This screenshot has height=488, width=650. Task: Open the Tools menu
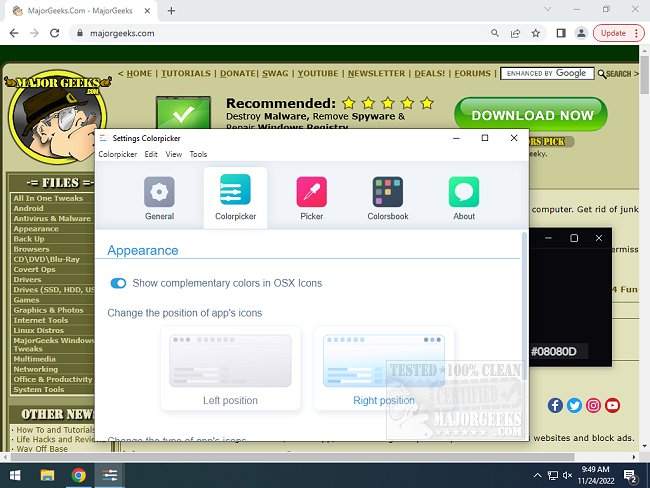point(198,154)
